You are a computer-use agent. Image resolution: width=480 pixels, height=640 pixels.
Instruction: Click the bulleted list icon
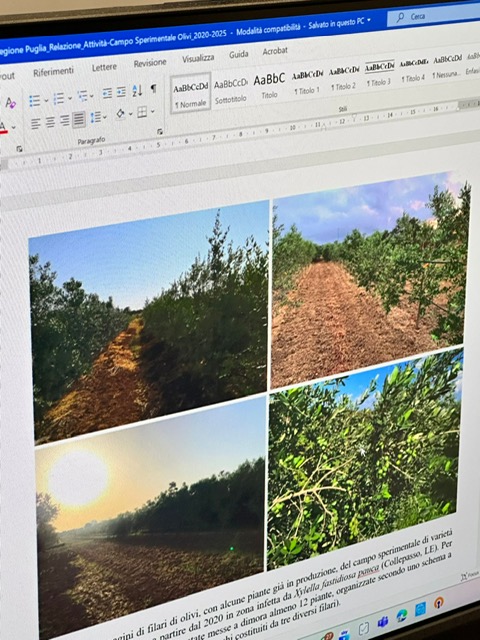coord(34,100)
